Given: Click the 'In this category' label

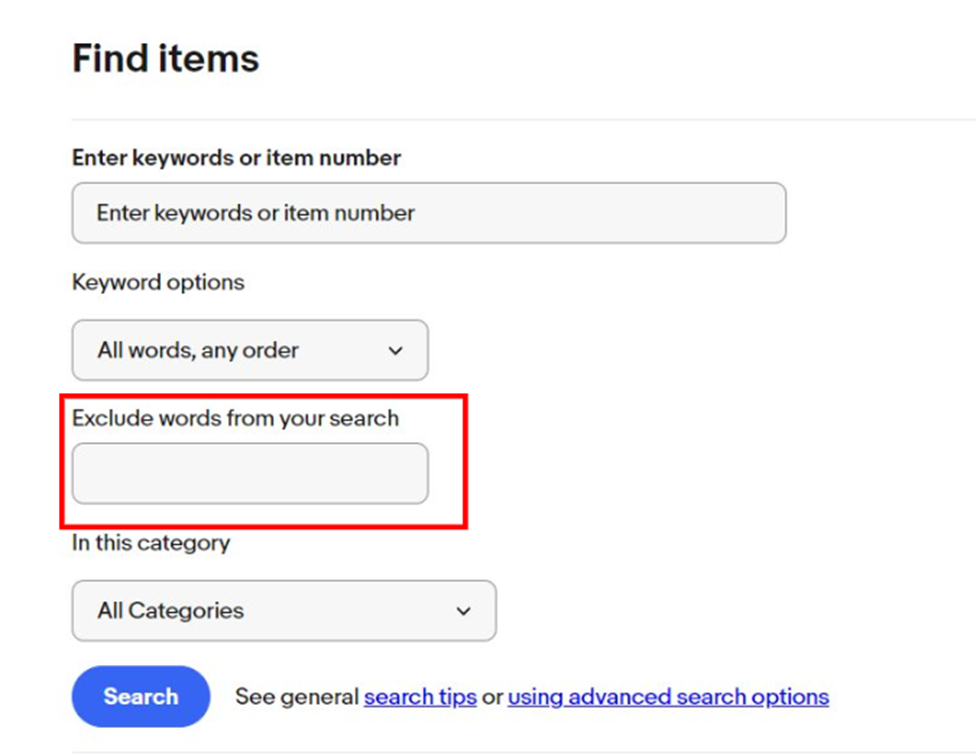Looking at the screenshot, I should (151, 543).
